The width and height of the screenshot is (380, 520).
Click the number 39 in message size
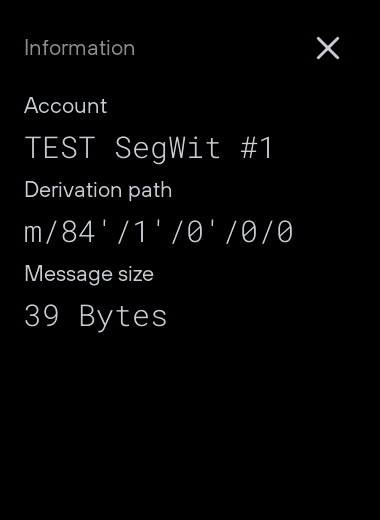click(x=42, y=316)
